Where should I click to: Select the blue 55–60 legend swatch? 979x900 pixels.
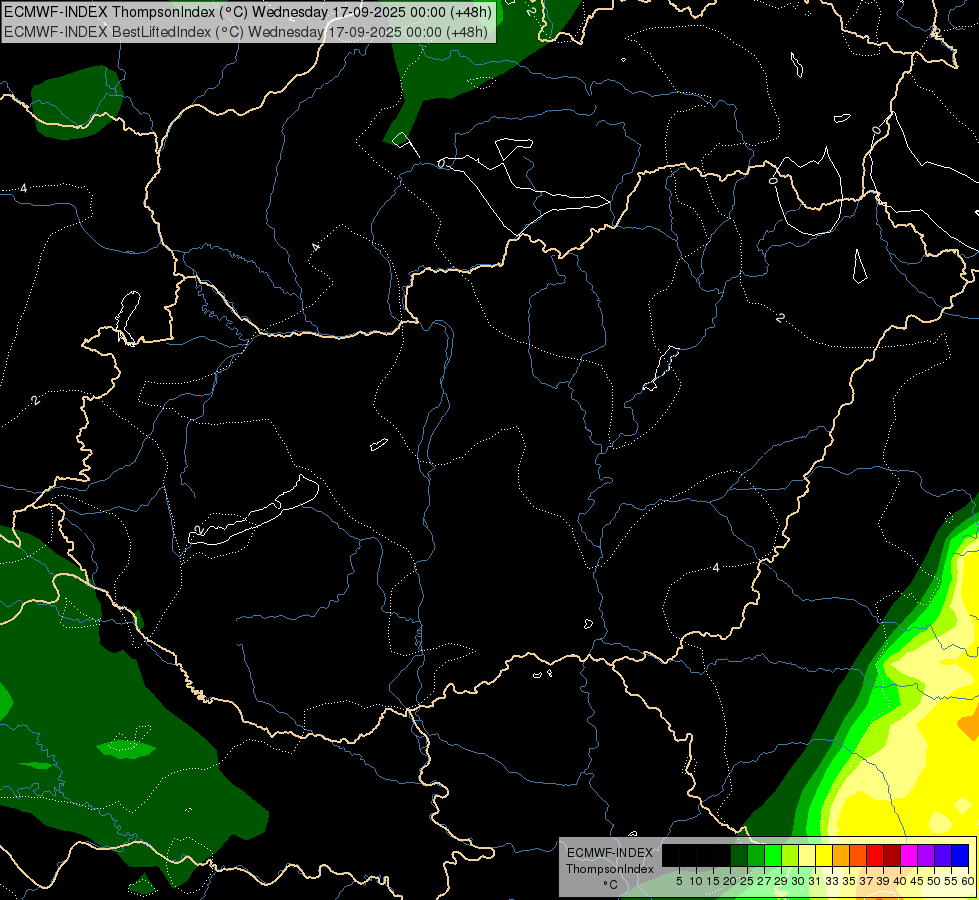pos(960,855)
